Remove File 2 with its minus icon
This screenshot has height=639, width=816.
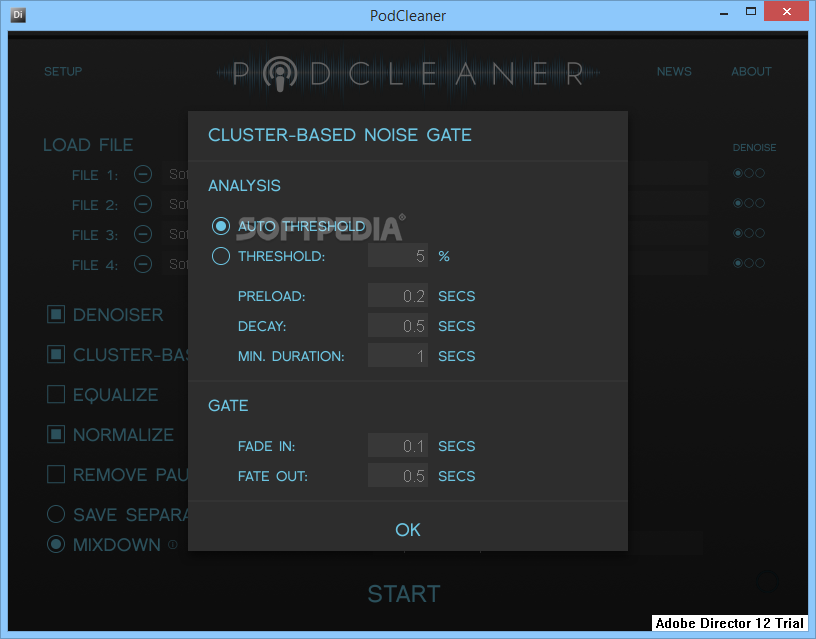pos(143,204)
